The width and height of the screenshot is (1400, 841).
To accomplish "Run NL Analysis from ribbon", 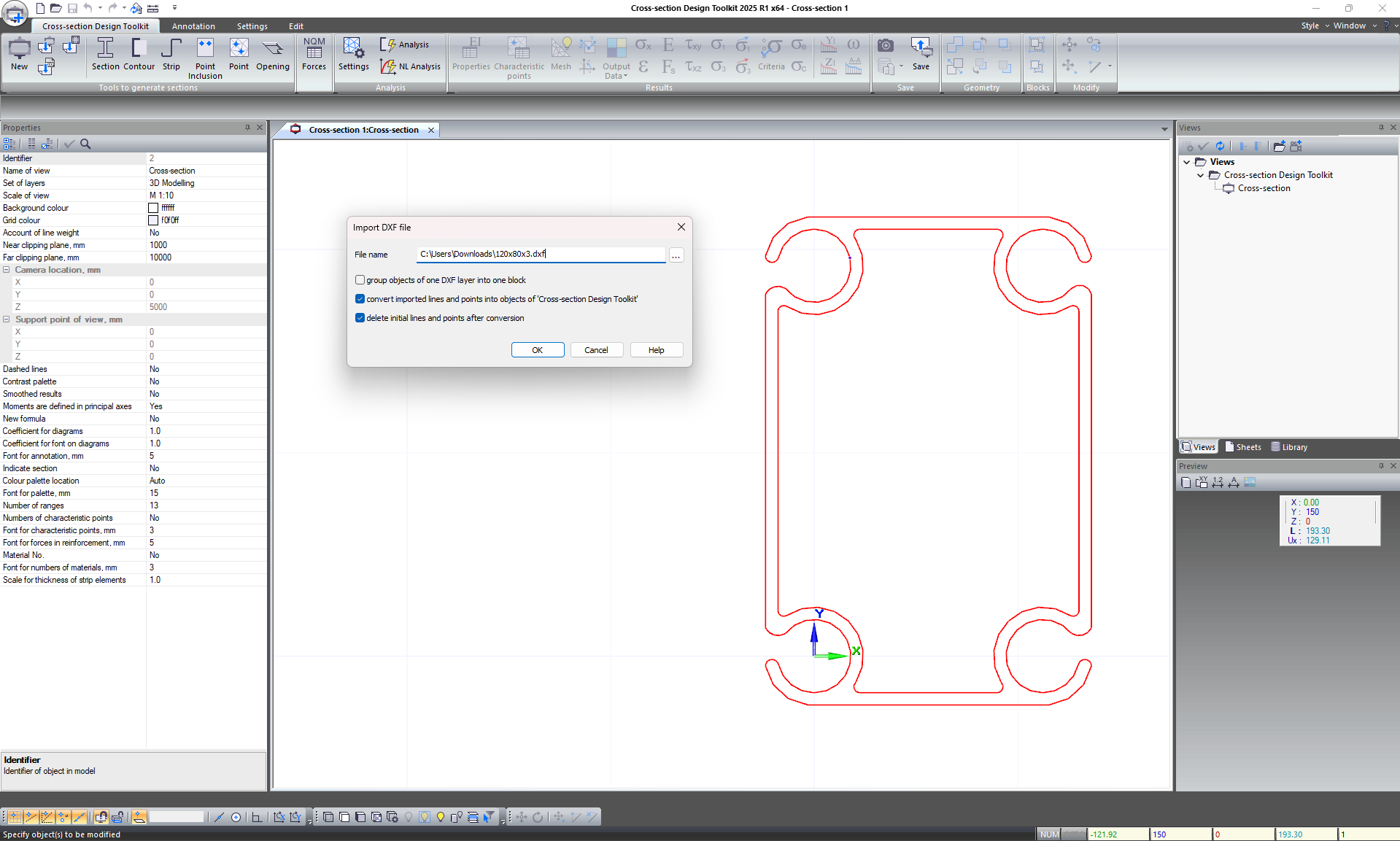I will click(x=411, y=66).
